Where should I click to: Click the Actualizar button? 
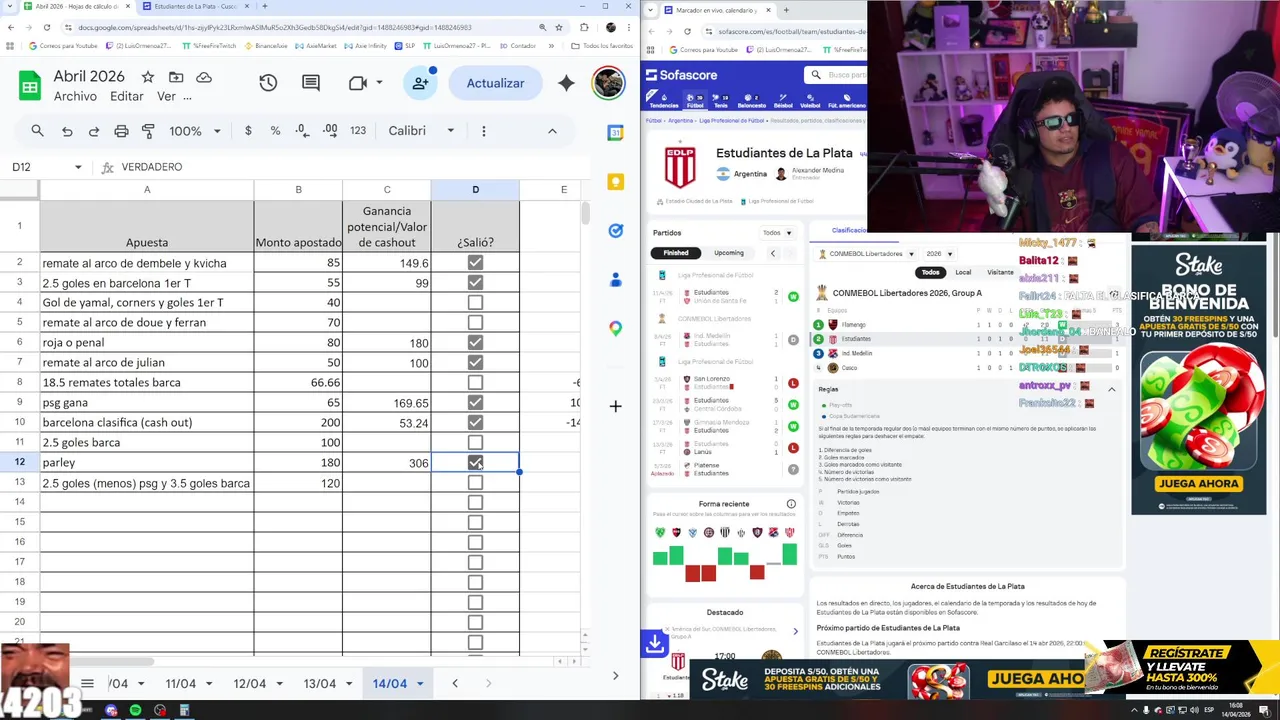pyautogui.click(x=495, y=83)
